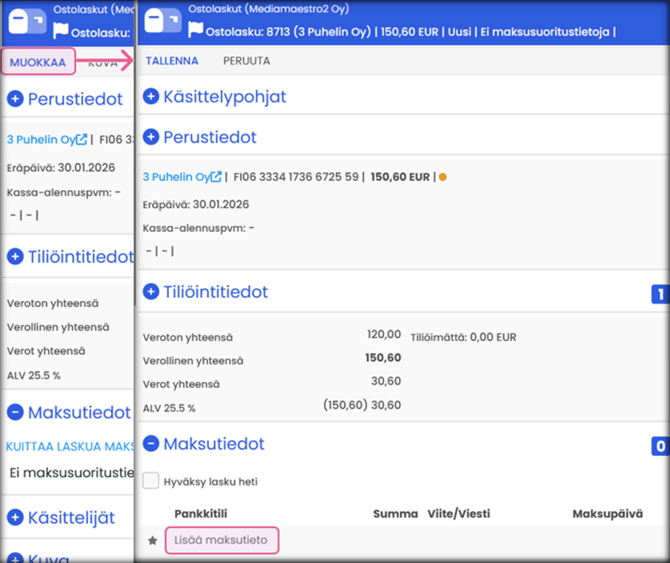The width and height of the screenshot is (670, 563).
Task: Expand the Käsittelypohjat section
Action: coord(151,97)
